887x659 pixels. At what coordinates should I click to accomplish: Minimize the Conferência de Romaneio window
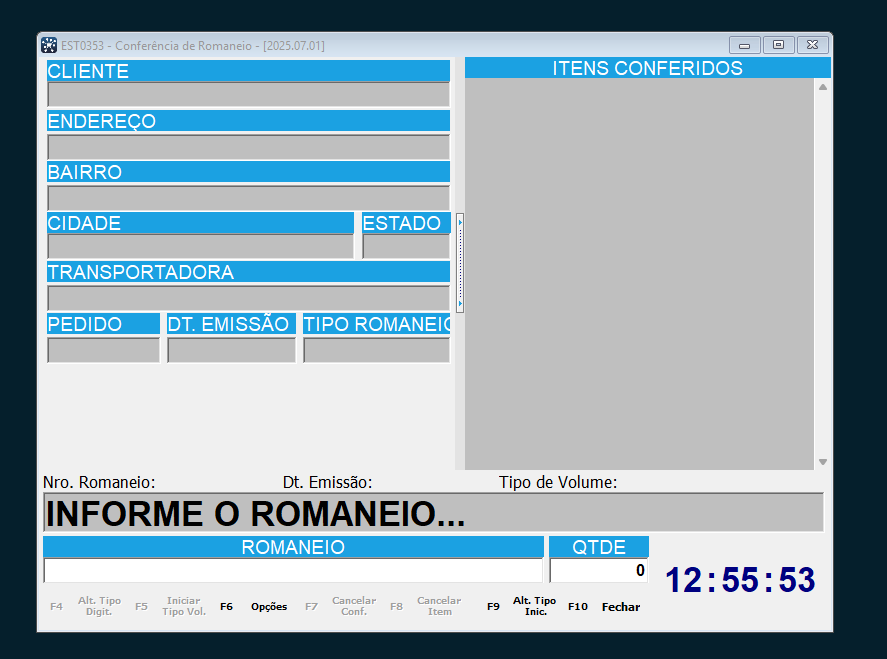[x=744, y=45]
